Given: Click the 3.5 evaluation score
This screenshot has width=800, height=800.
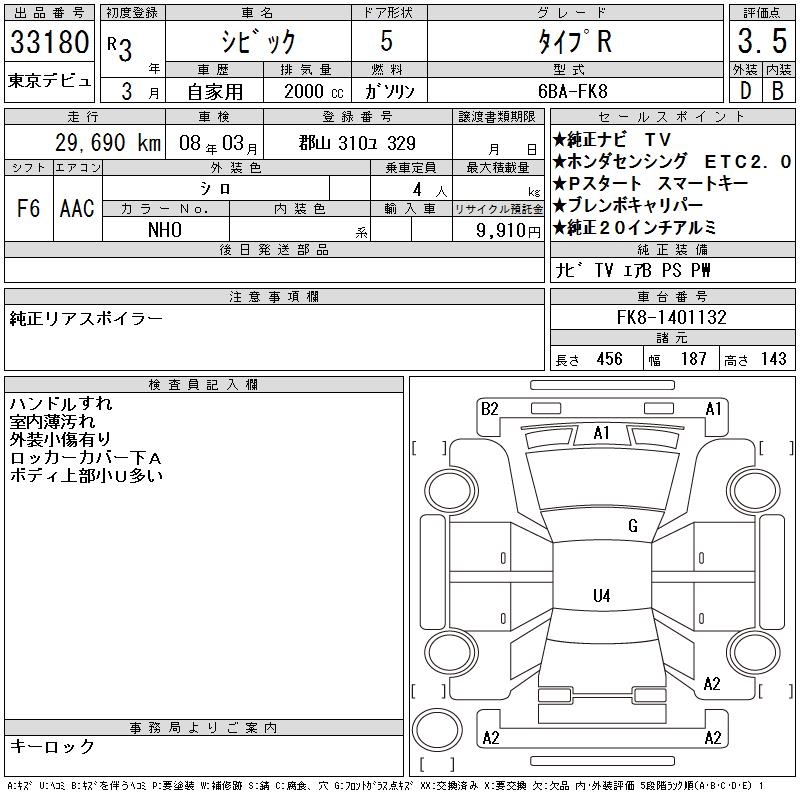Looking at the screenshot, I should [x=762, y=41].
